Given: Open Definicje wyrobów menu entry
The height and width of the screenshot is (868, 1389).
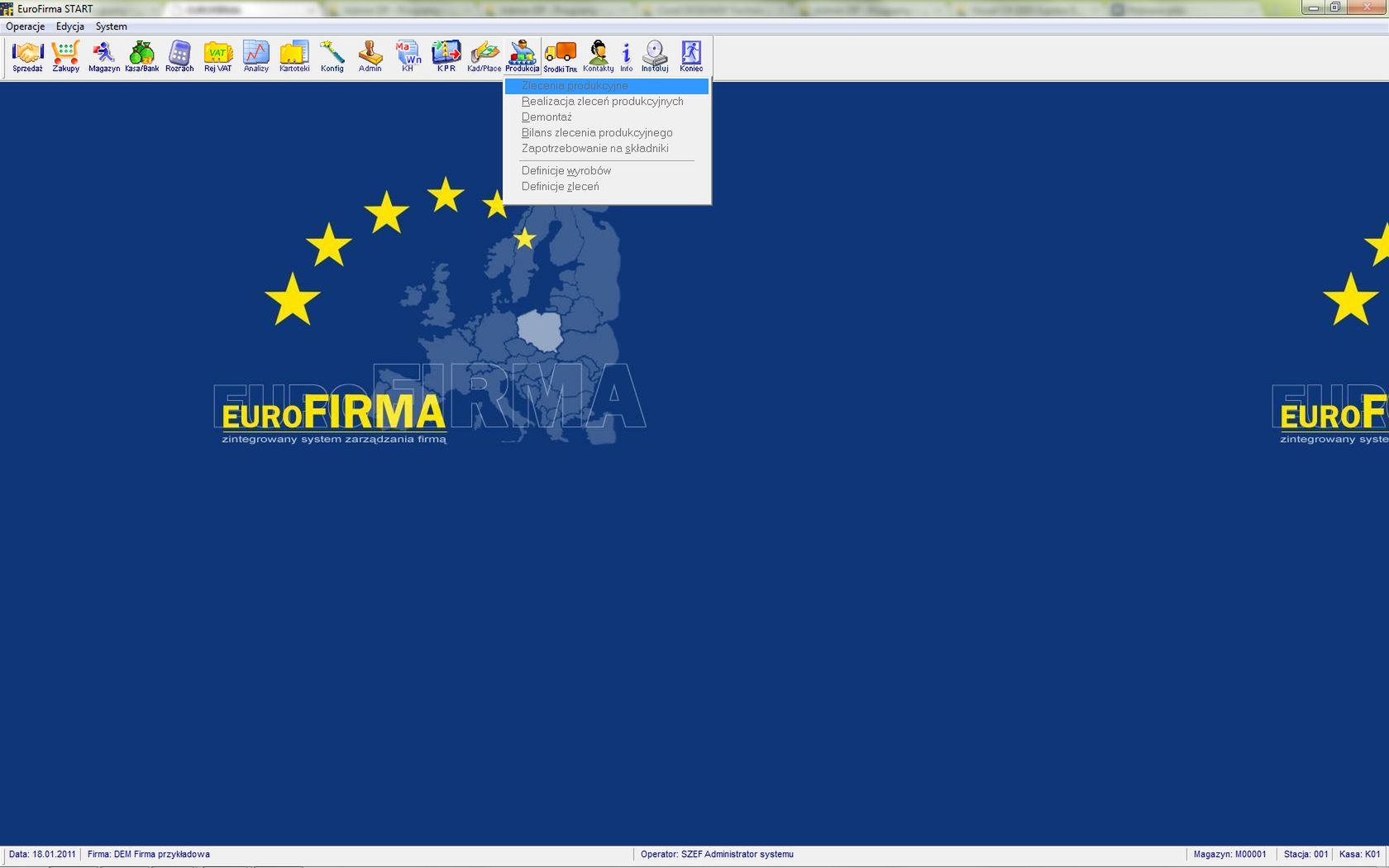Looking at the screenshot, I should coord(607,171).
